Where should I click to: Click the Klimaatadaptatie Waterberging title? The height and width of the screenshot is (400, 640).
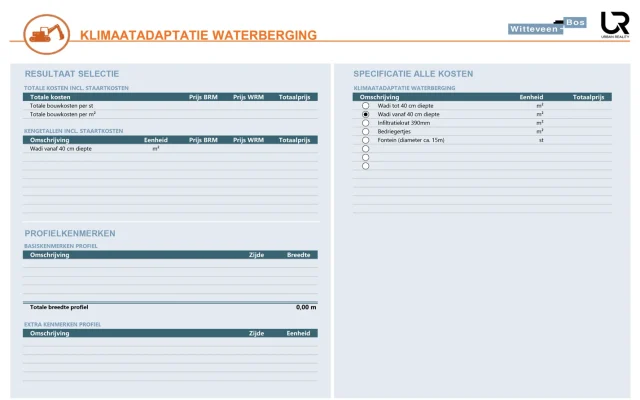[198, 35]
